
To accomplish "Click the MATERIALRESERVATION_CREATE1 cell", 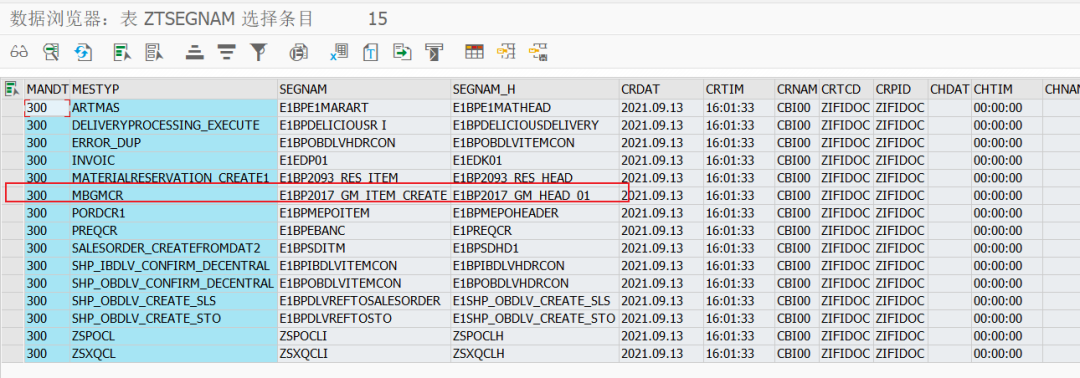I will coord(174,178).
